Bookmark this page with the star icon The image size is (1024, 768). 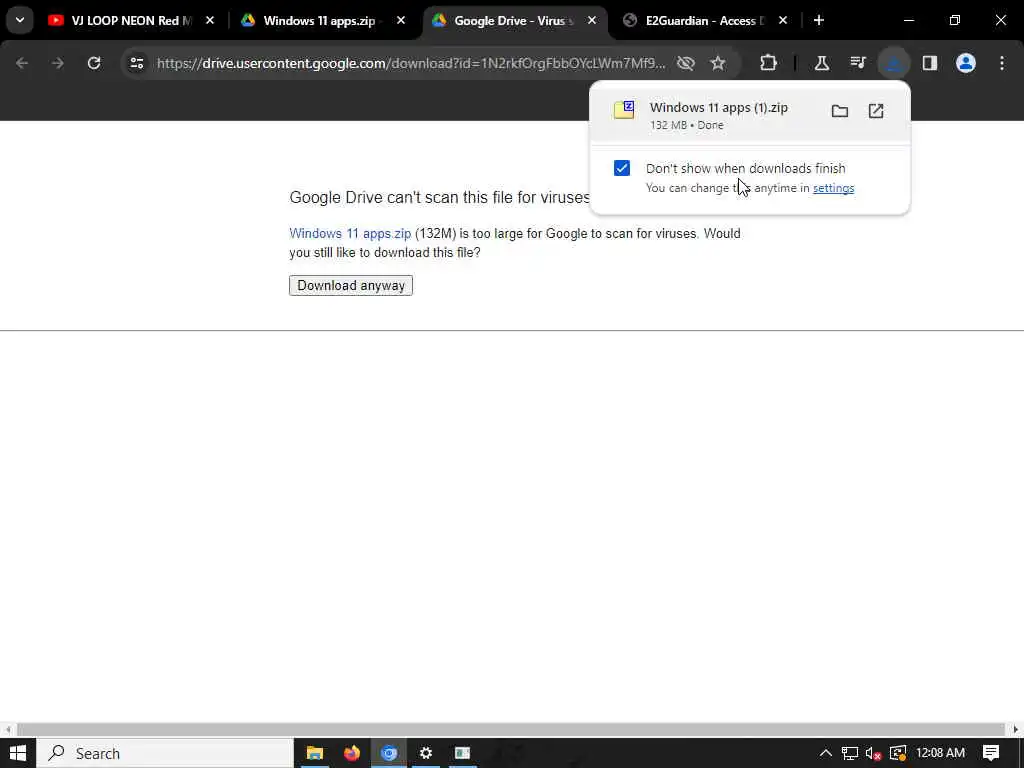(718, 63)
